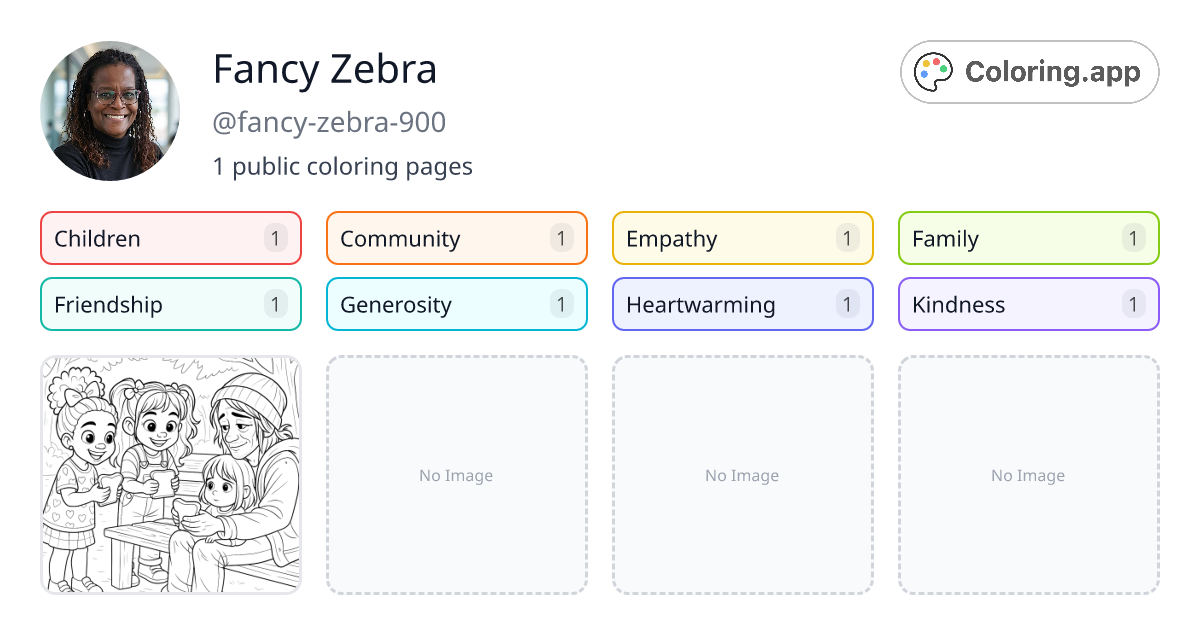The height and width of the screenshot is (630, 1200).
Task: Click the count badge on Children tag
Action: (x=275, y=238)
